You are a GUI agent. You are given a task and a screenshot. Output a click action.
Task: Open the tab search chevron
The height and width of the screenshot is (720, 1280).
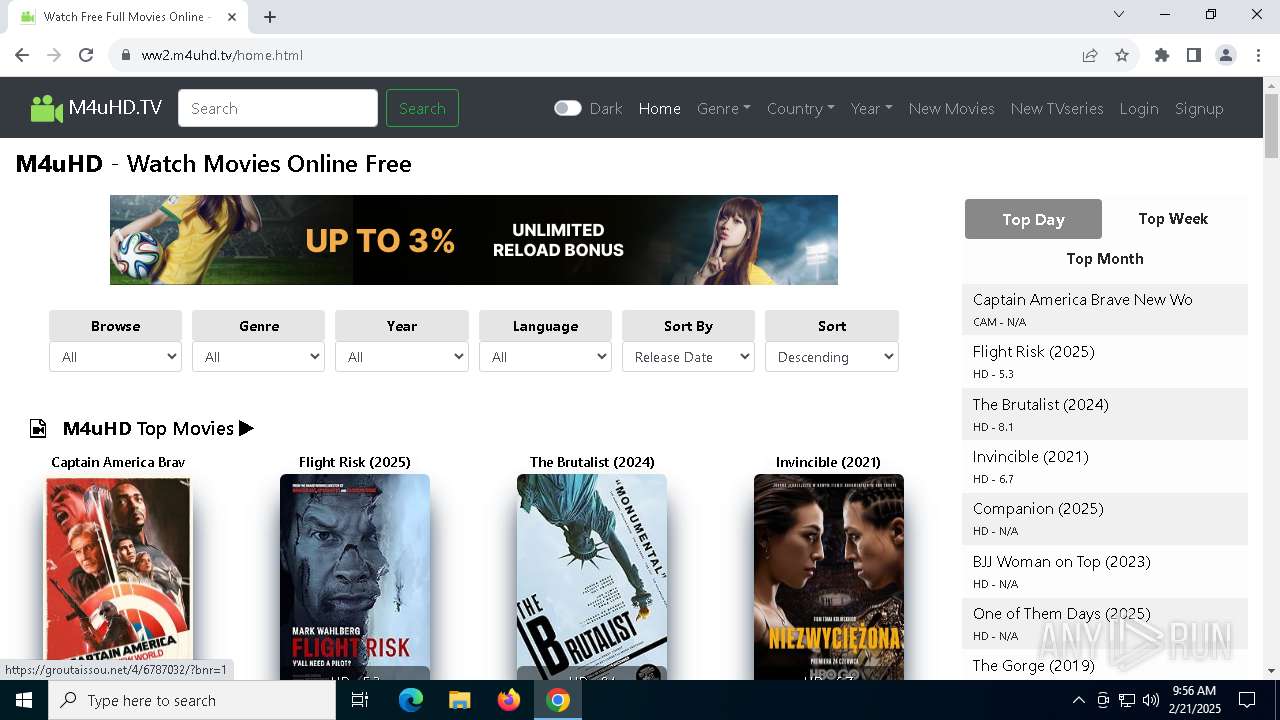[x=1119, y=14]
